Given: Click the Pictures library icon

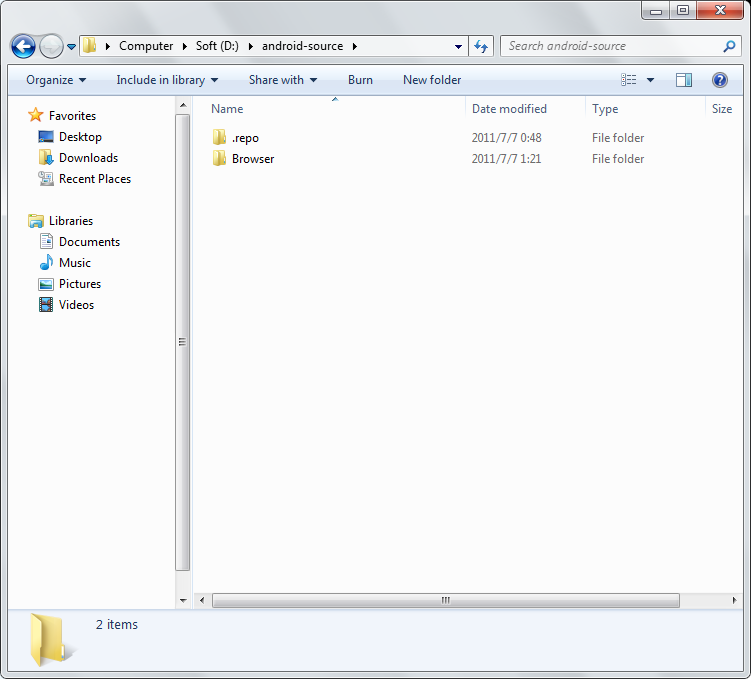Looking at the screenshot, I should 46,284.
